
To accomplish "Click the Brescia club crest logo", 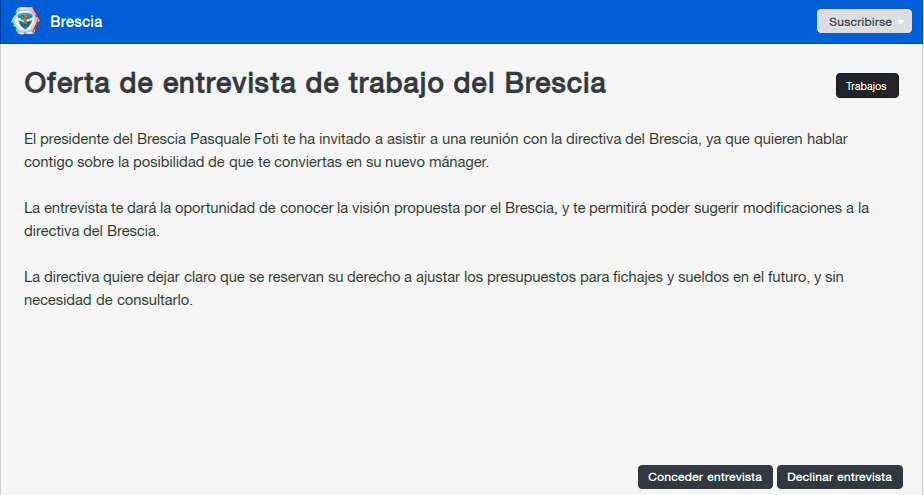I will (x=25, y=21).
